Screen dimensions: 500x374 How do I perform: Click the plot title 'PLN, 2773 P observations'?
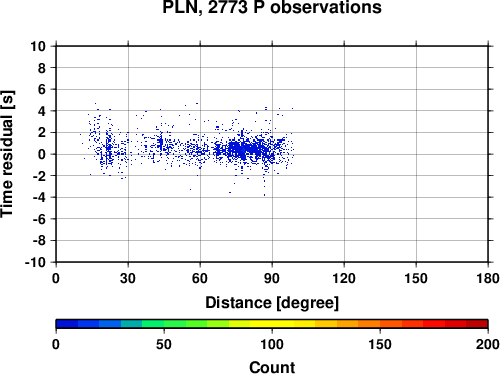(x=272, y=7)
